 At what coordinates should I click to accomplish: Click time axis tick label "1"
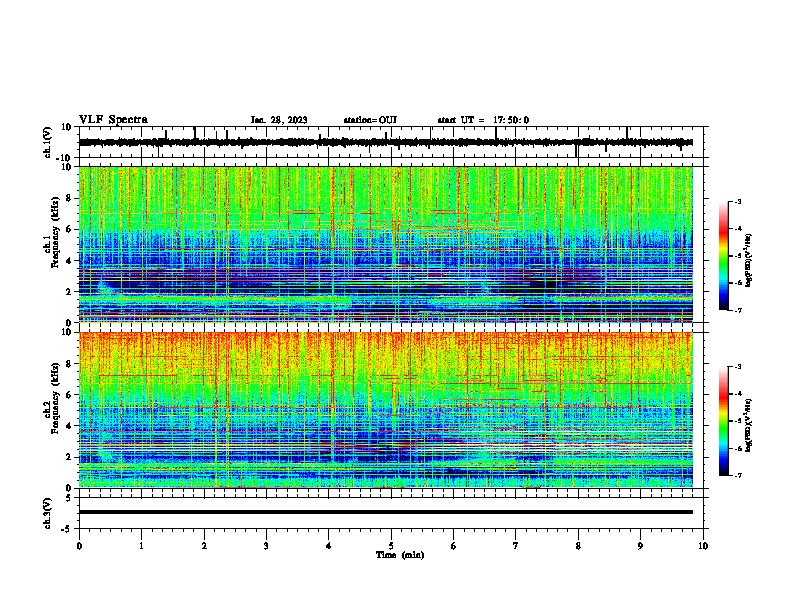141,546
